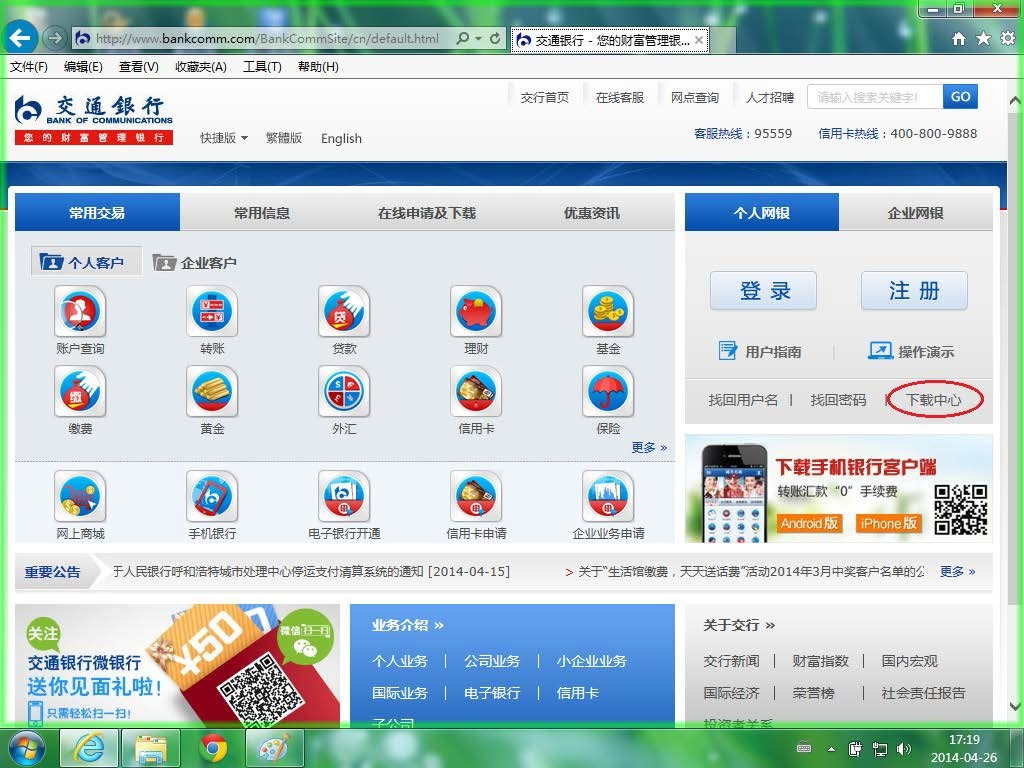Click the volume speaker tray icon

(904, 749)
